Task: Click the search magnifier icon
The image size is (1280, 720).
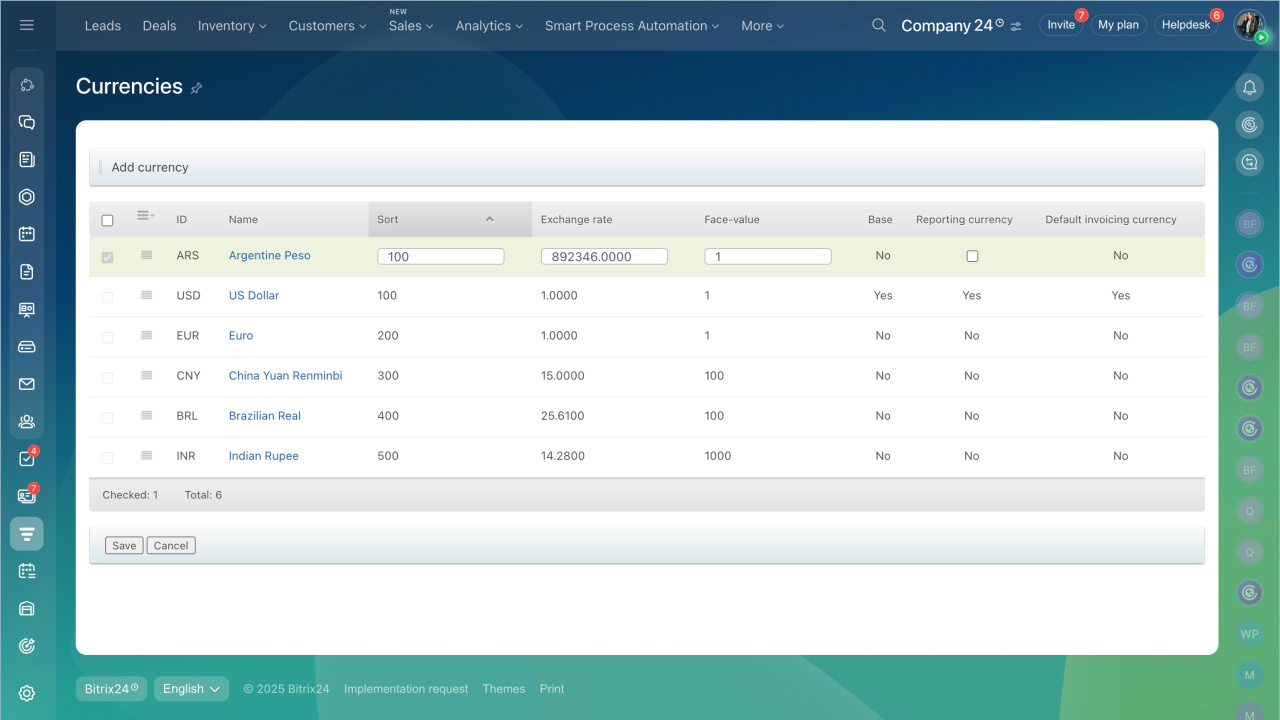Action: 879,25
